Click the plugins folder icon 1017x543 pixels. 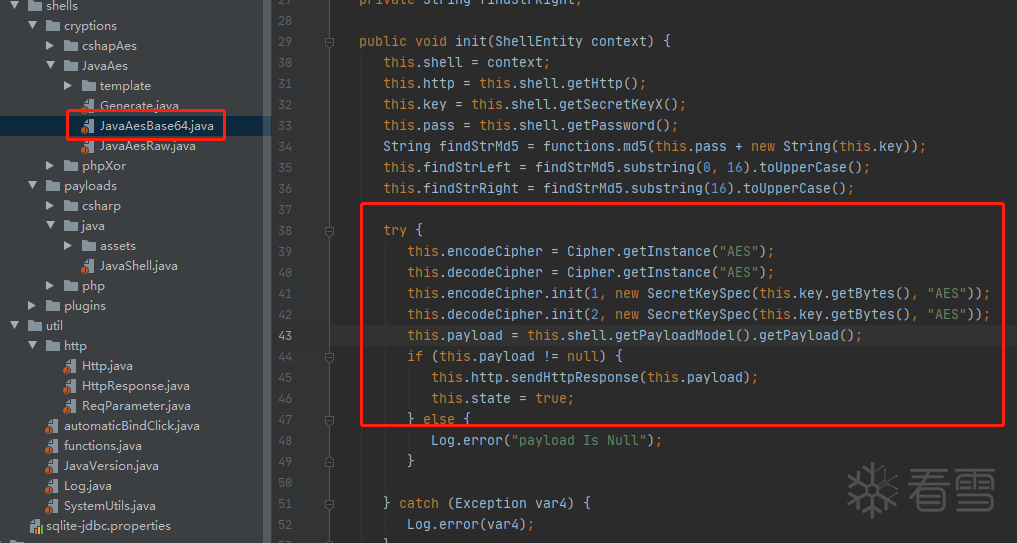point(53,306)
